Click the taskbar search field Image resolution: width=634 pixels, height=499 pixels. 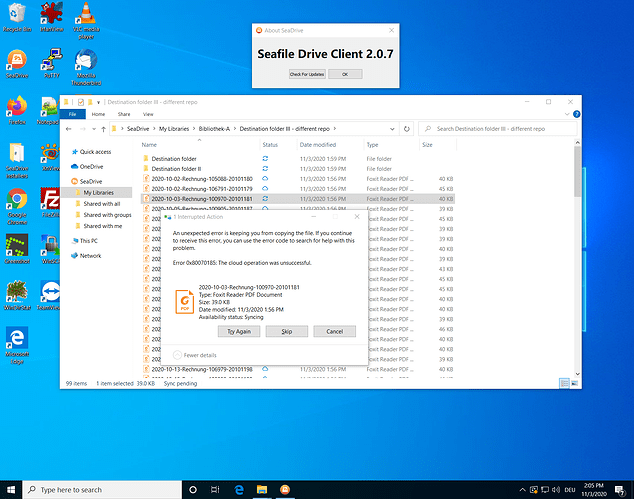(102, 490)
